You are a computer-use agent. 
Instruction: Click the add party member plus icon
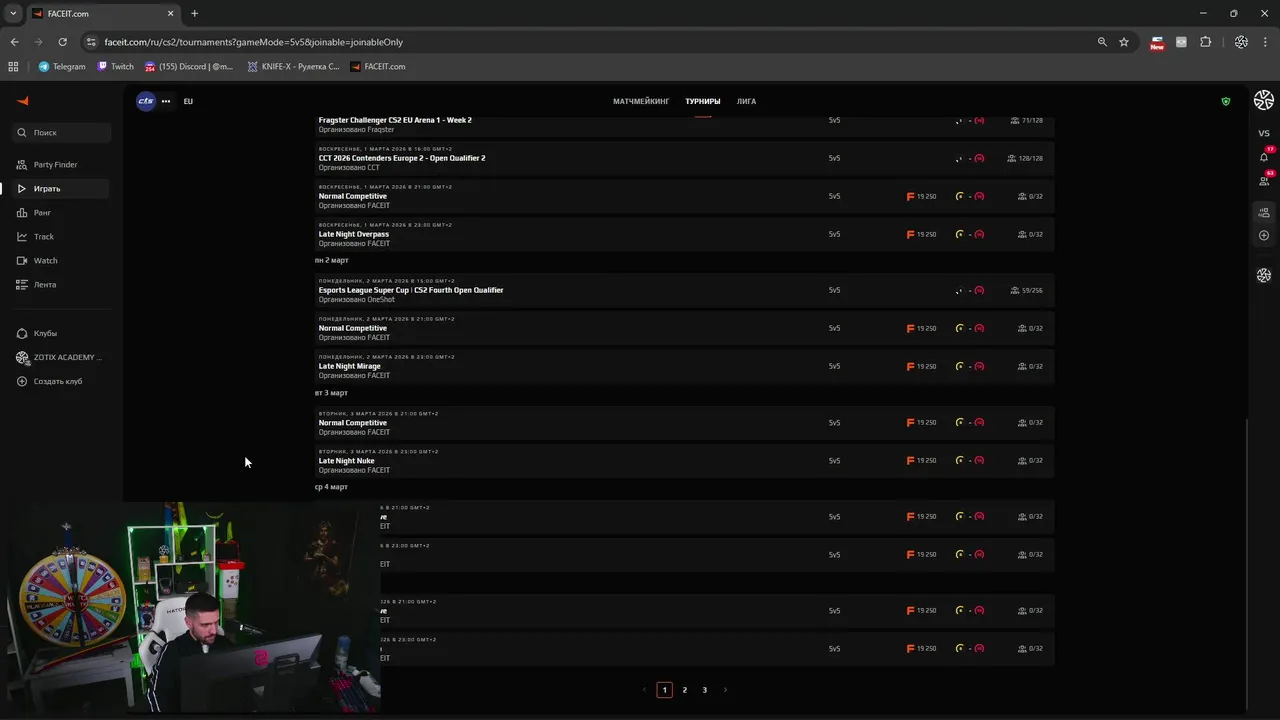pos(1264,235)
